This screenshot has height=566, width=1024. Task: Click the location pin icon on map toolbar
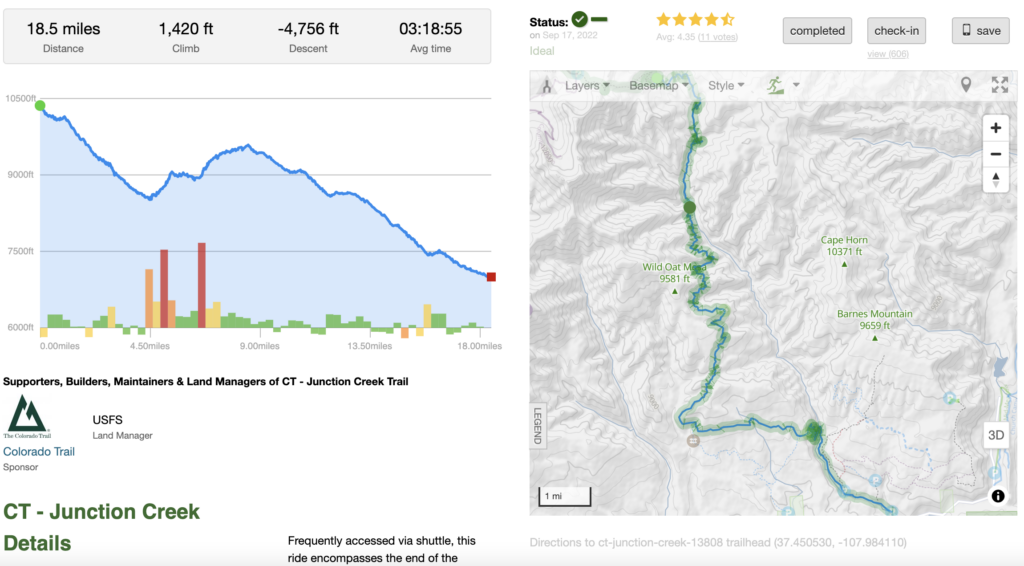(966, 85)
